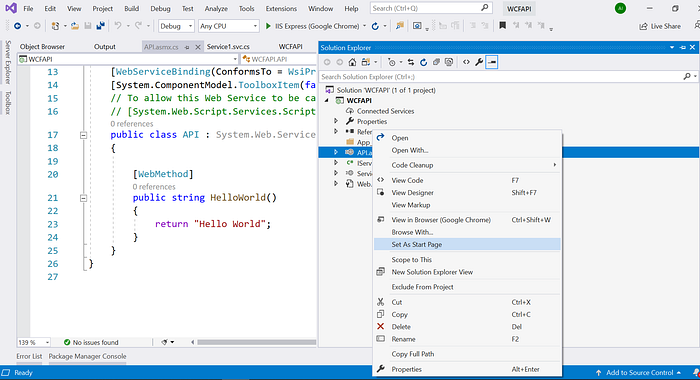Click the code cleanup broom icon

coord(164,342)
